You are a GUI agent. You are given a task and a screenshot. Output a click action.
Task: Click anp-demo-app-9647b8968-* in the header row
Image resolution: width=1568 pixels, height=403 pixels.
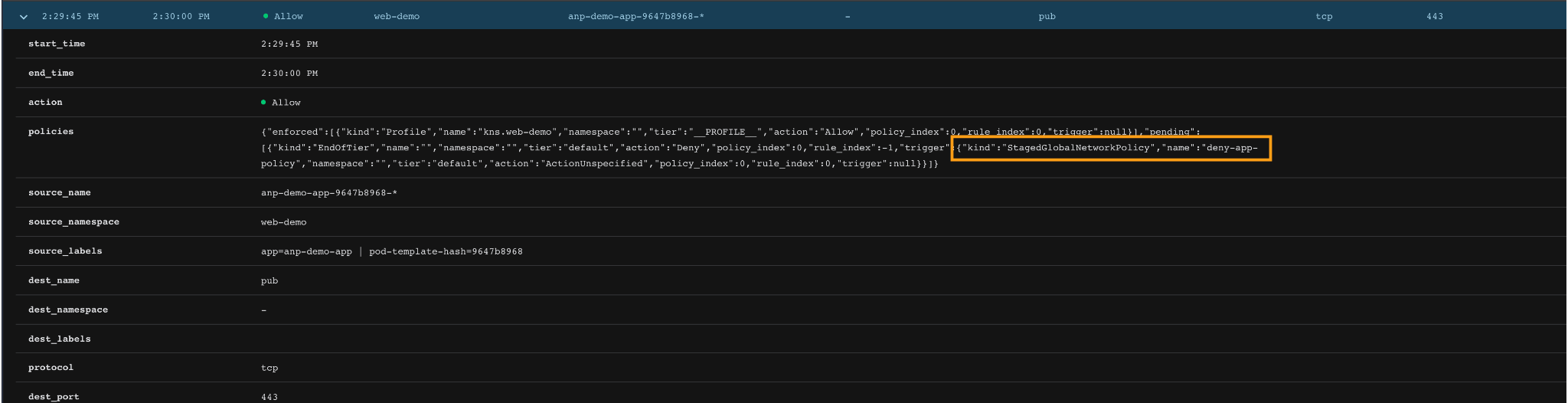[x=636, y=16]
